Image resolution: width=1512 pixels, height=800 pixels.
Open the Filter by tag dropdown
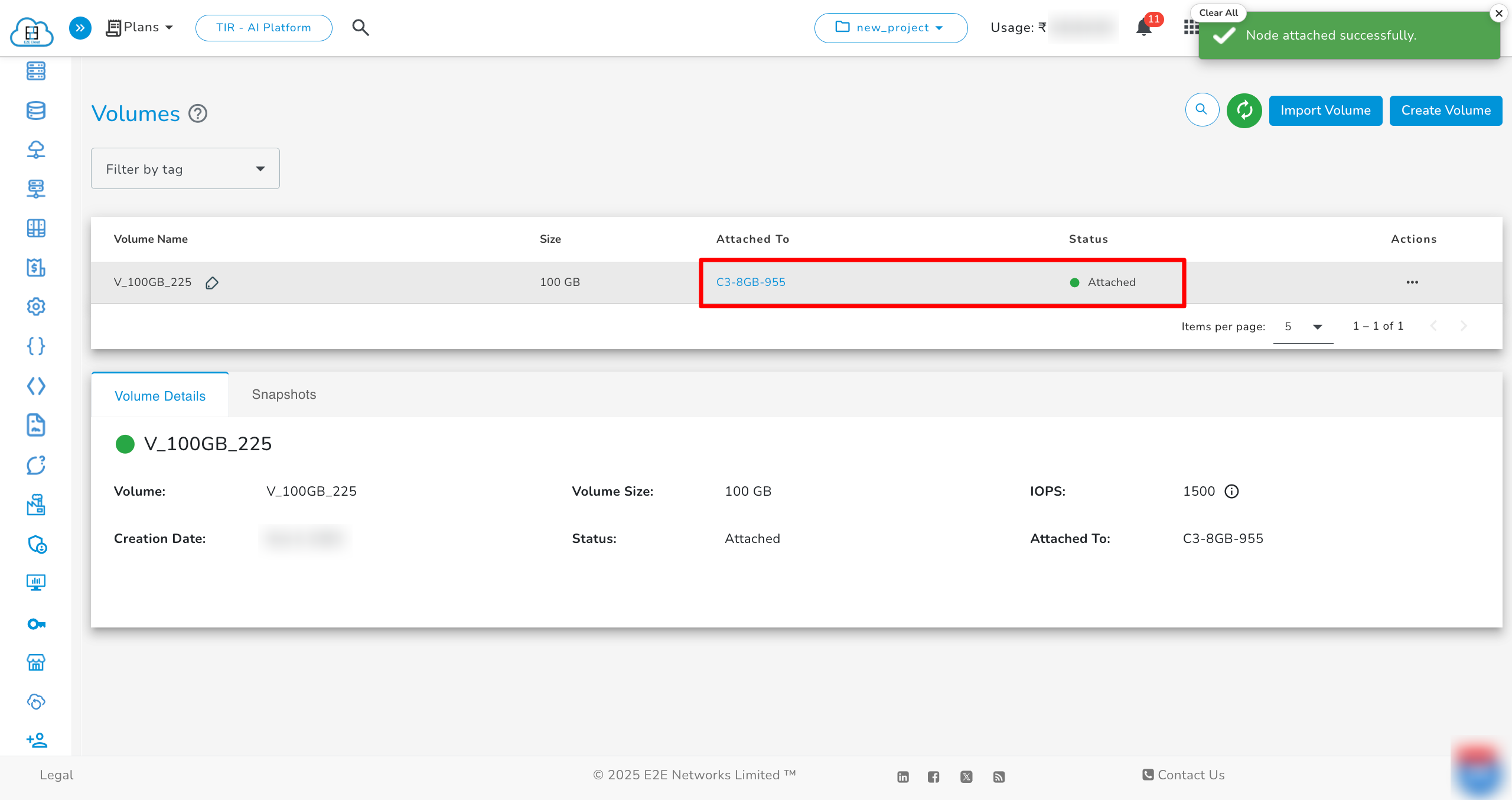pos(185,169)
